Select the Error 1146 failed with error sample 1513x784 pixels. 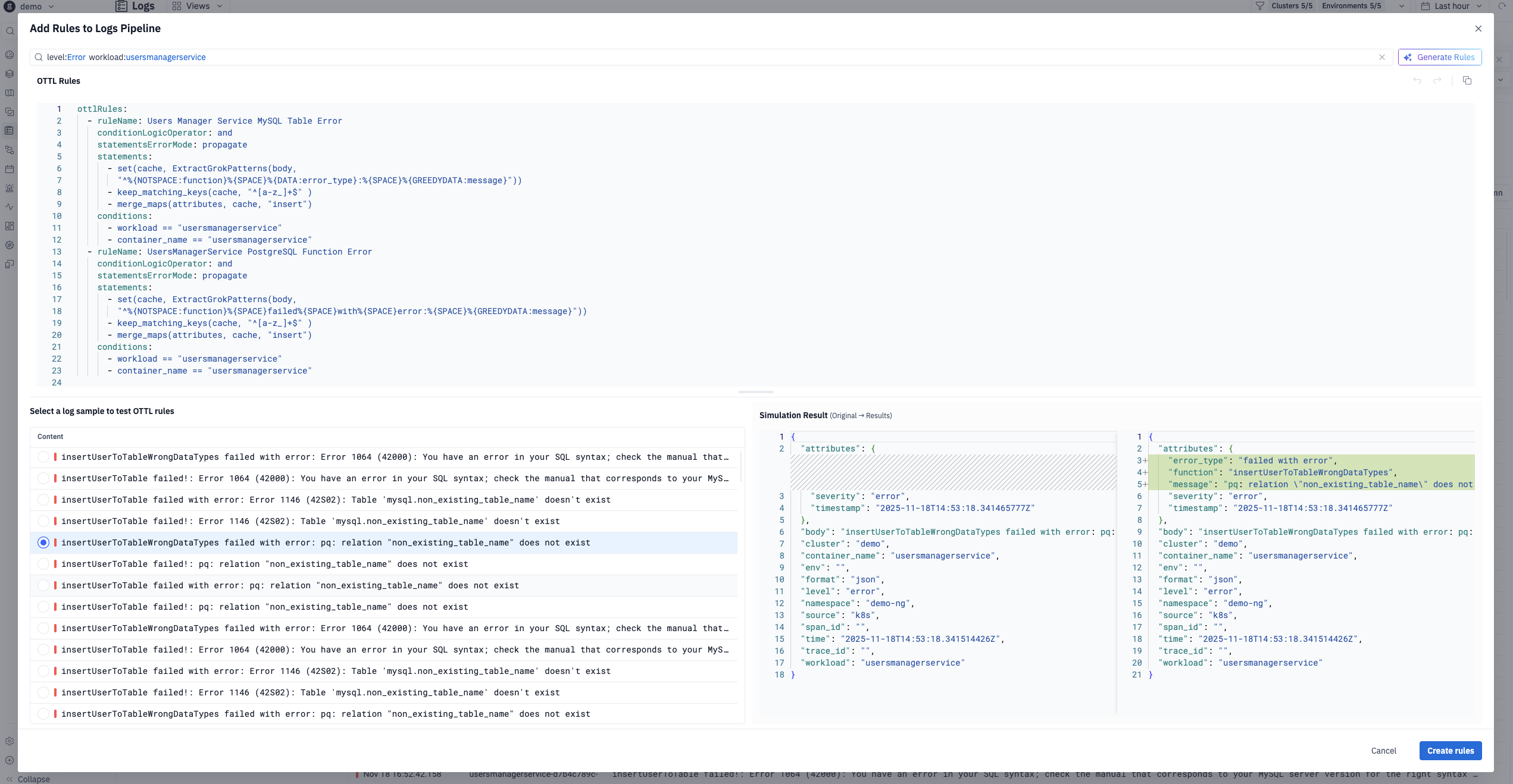[43, 500]
